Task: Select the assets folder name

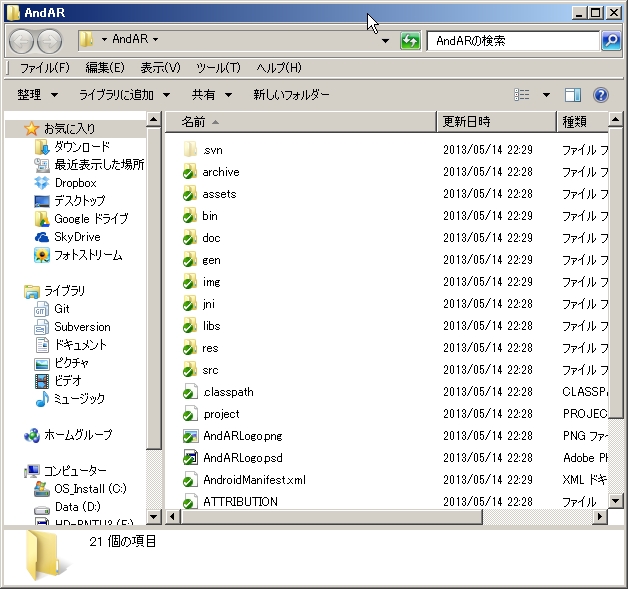Action: coord(219,194)
